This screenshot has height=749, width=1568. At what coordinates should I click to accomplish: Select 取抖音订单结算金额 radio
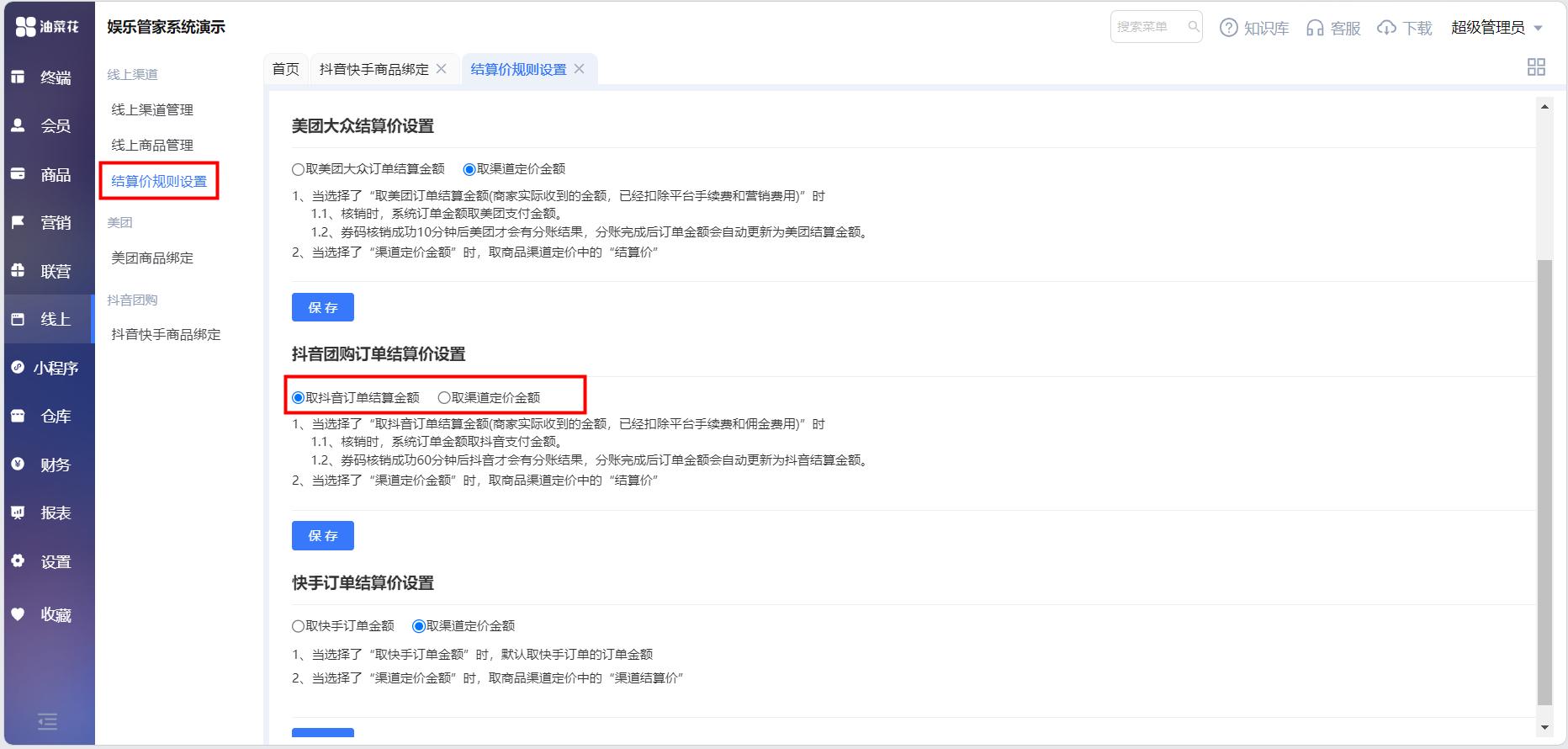[298, 397]
